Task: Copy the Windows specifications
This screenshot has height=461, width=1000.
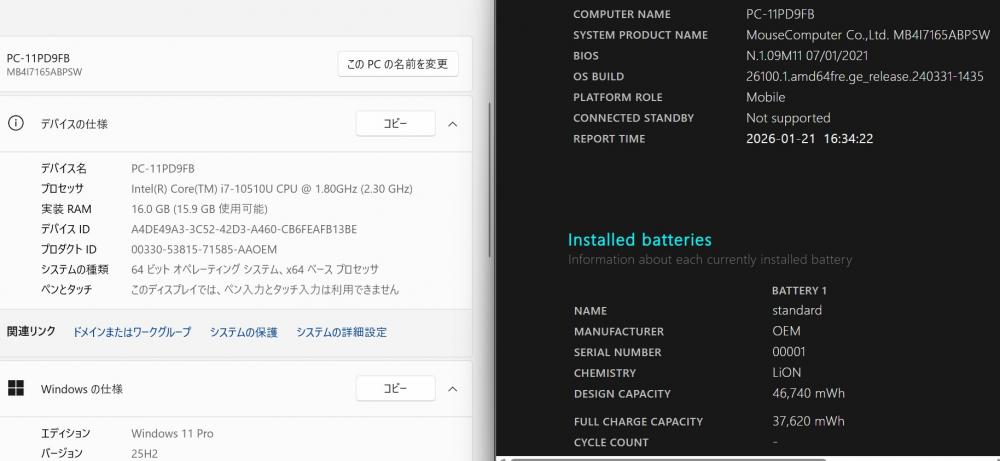Action: (395, 388)
